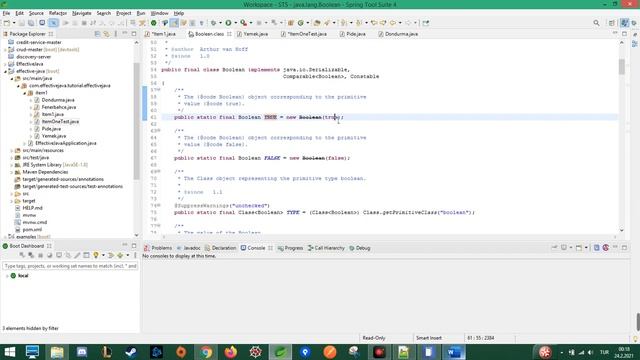Switch to the Pide.java editor tab
Image resolution: width=640 pixels, height=360 pixels.
(x=355, y=34)
